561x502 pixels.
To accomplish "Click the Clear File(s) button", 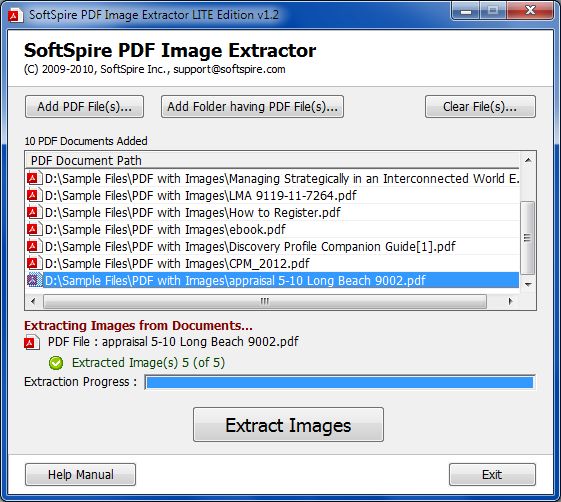I will click(480, 107).
